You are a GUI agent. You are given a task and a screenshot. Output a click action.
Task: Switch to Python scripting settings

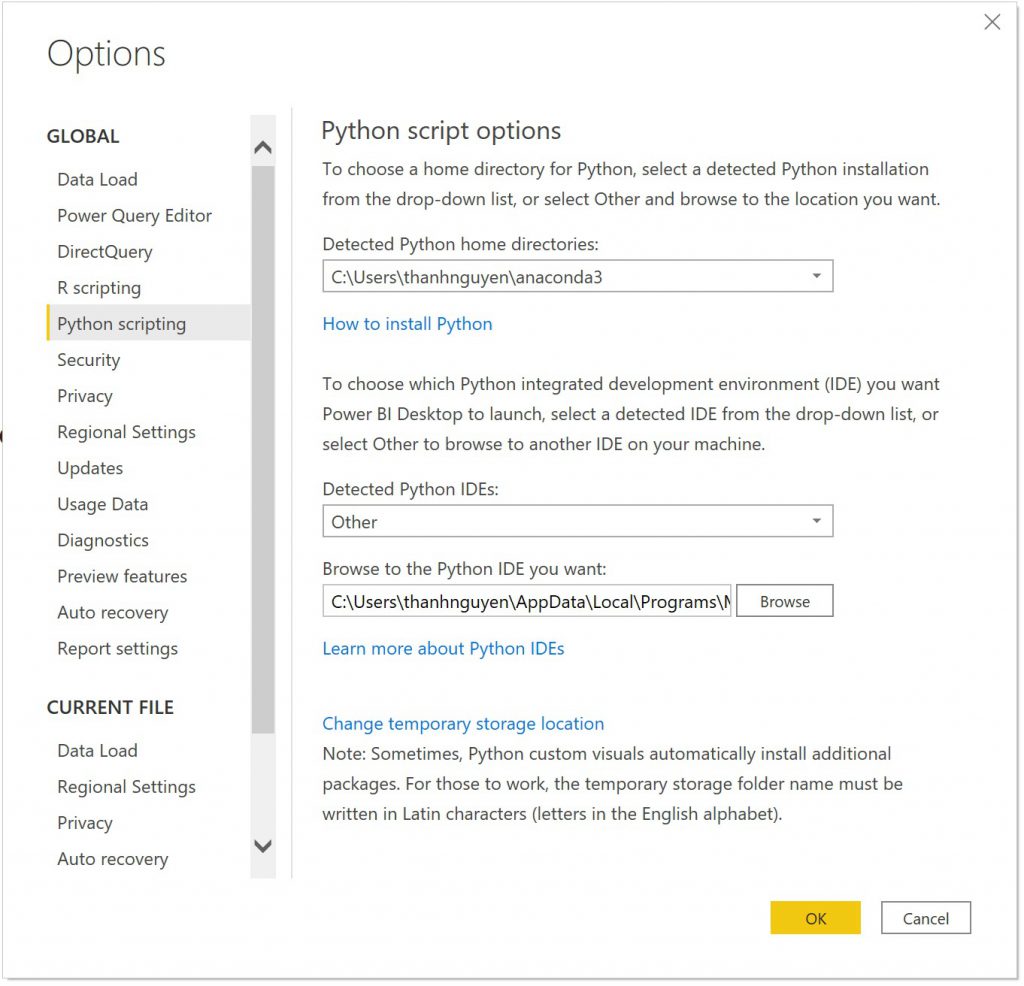[x=121, y=323]
